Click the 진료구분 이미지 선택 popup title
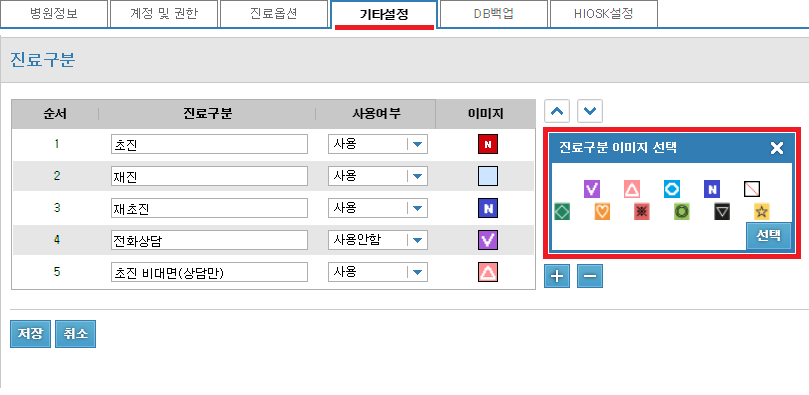Image resolution: width=809 pixels, height=395 pixels. [618, 148]
